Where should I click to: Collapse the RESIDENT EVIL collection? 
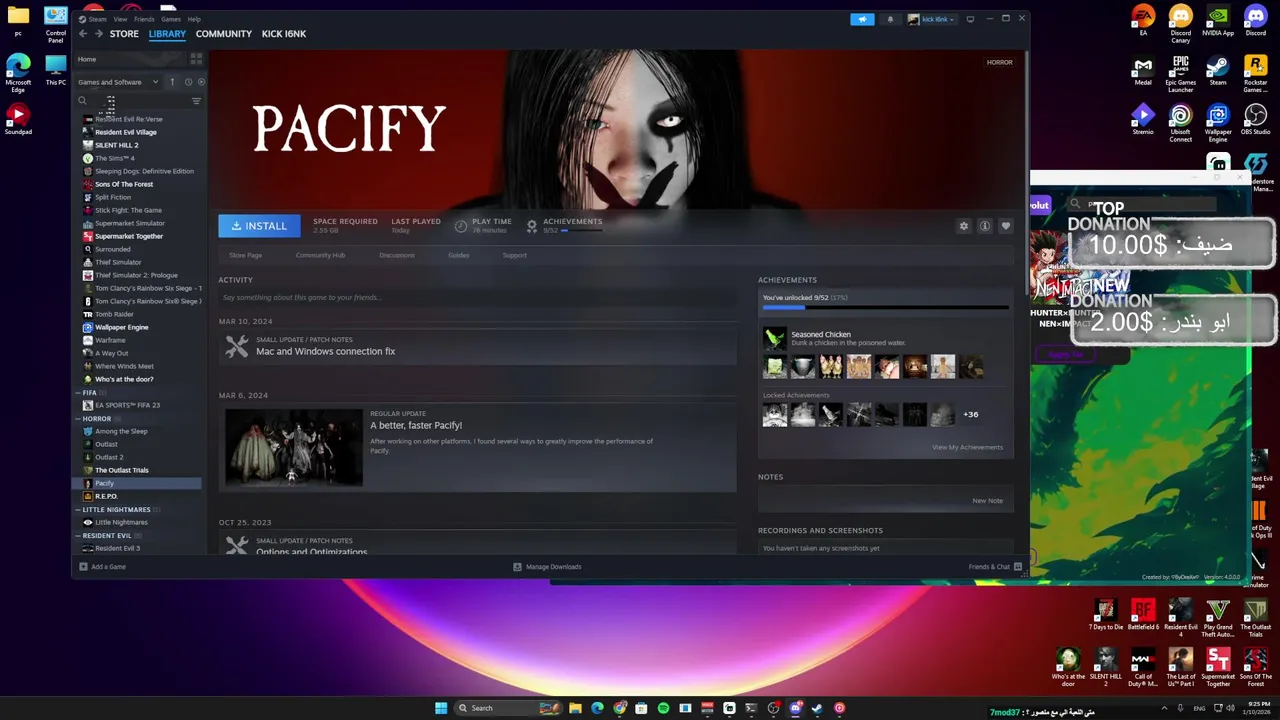pyautogui.click(x=80, y=536)
